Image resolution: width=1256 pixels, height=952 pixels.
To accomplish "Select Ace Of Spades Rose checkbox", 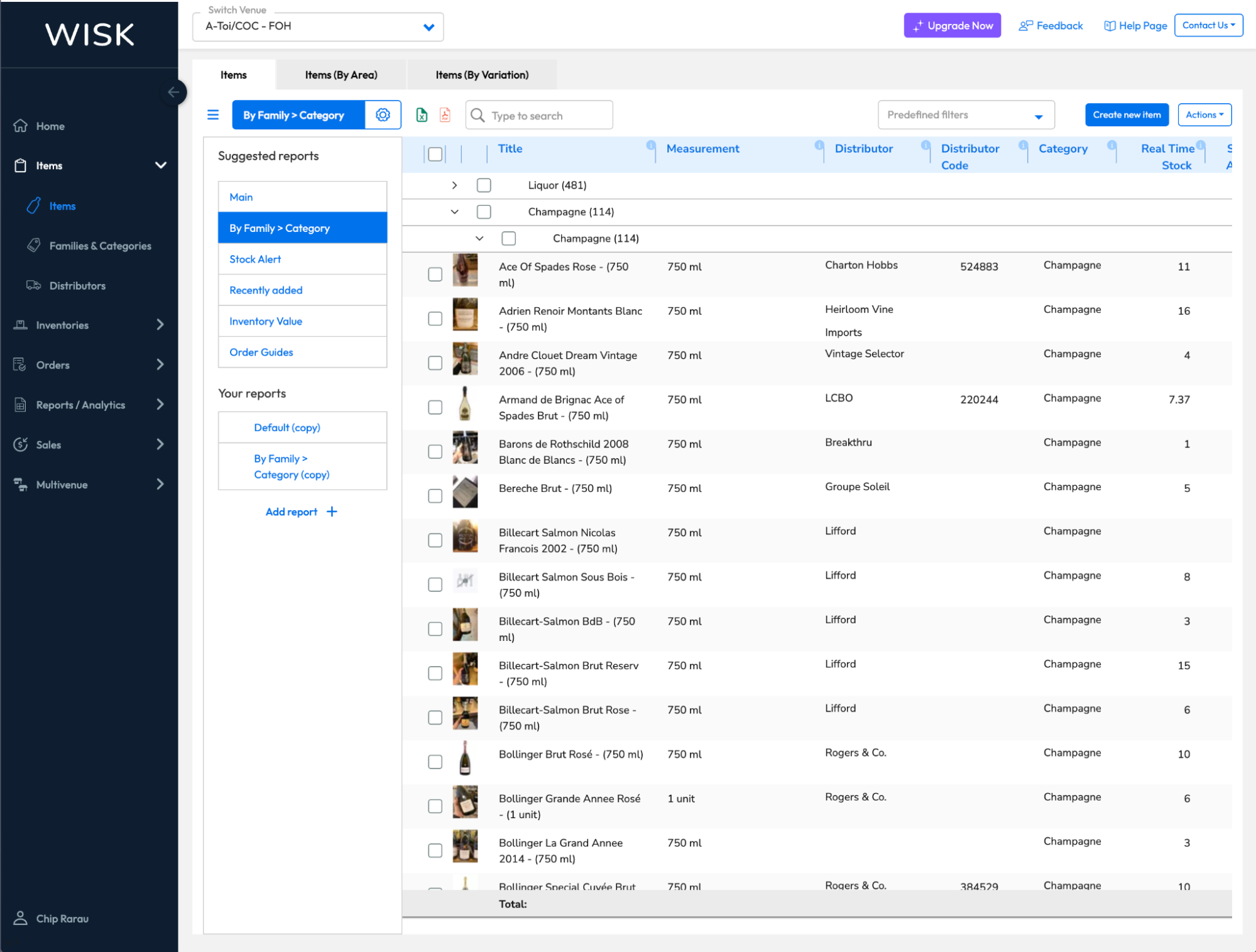I will pyautogui.click(x=435, y=275).
